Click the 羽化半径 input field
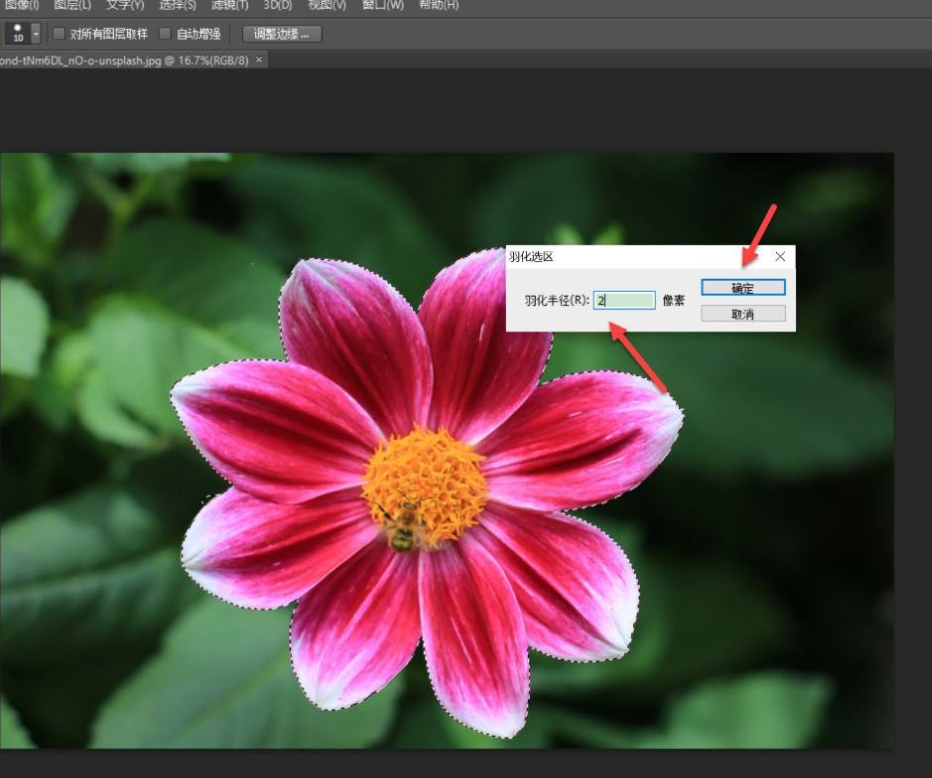This screenshot has height=778, width=932. click(625, 300)
